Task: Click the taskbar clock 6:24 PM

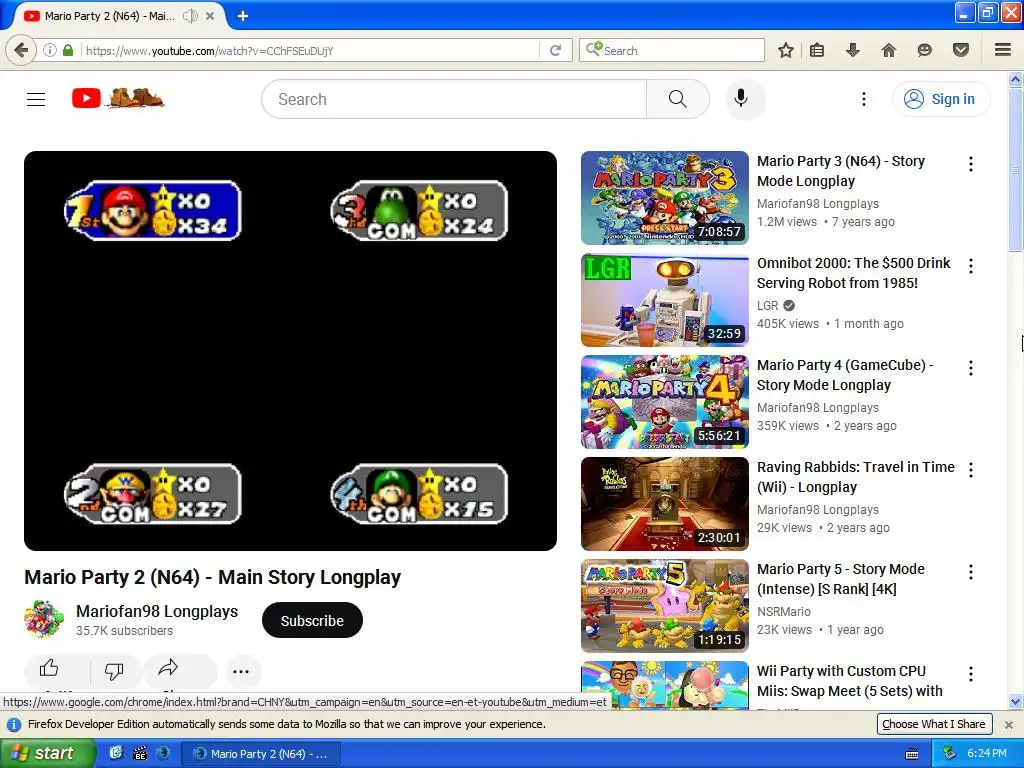Action: 987,753
